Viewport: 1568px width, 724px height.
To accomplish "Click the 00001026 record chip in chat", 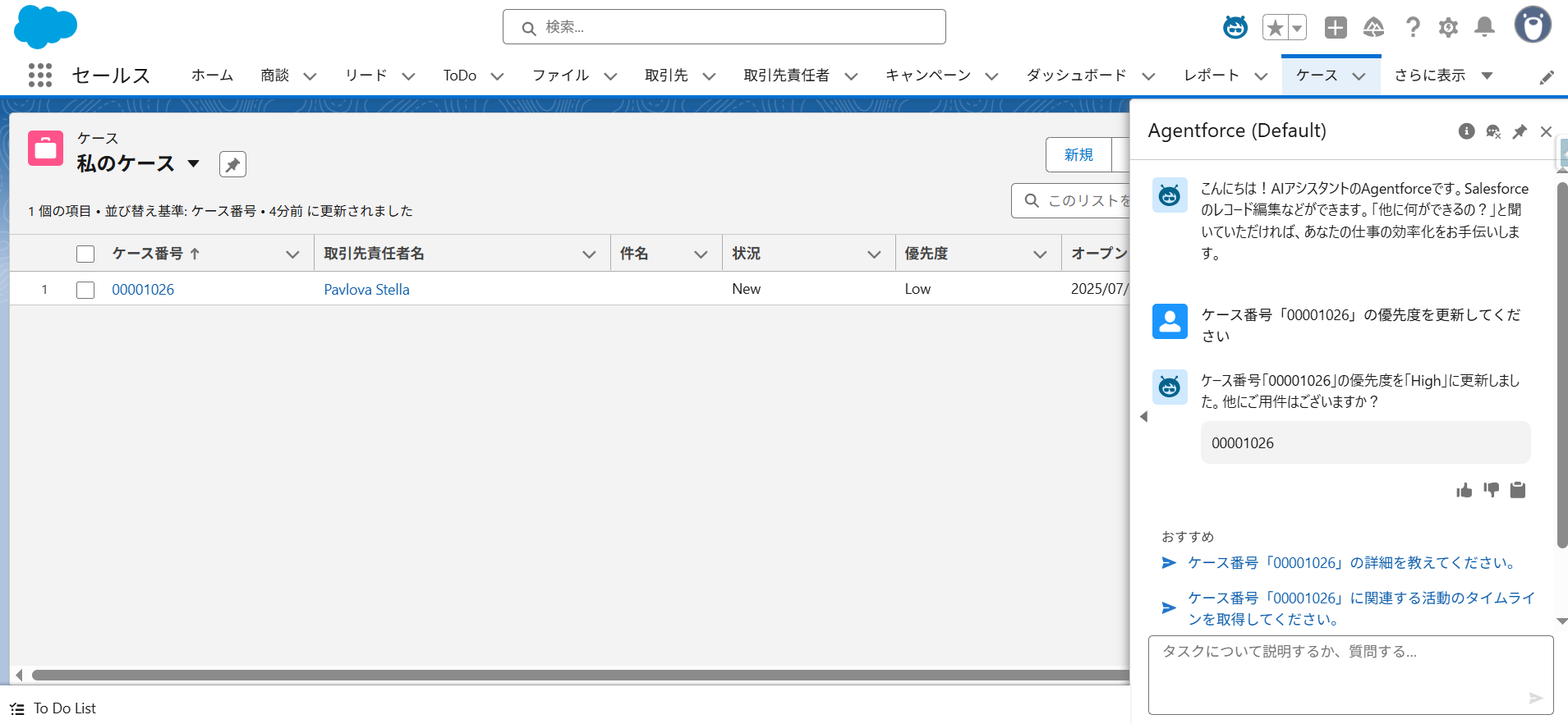I will click(1365, 442).
